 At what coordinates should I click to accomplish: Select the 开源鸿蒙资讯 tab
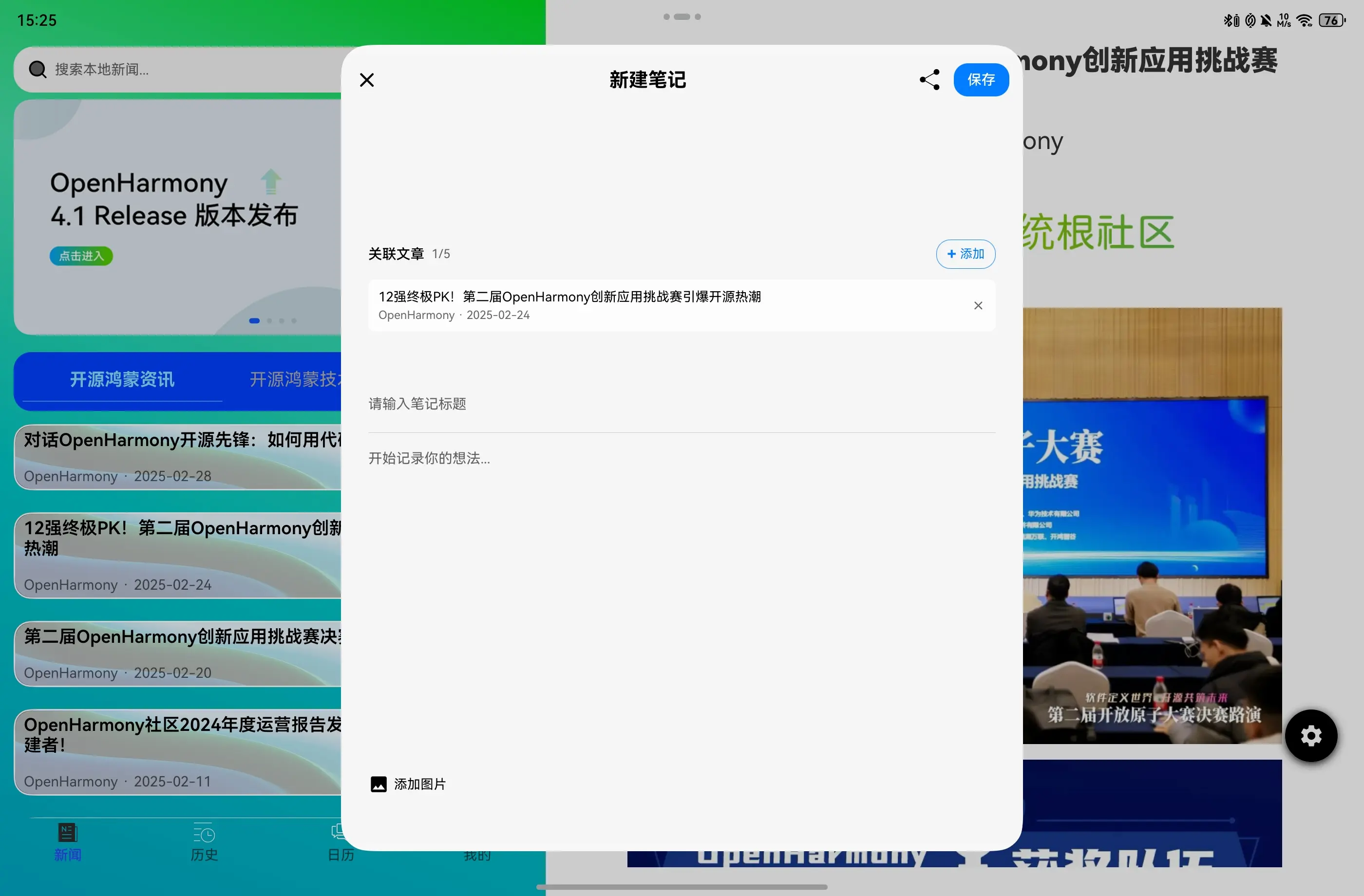tap(122, 379)
